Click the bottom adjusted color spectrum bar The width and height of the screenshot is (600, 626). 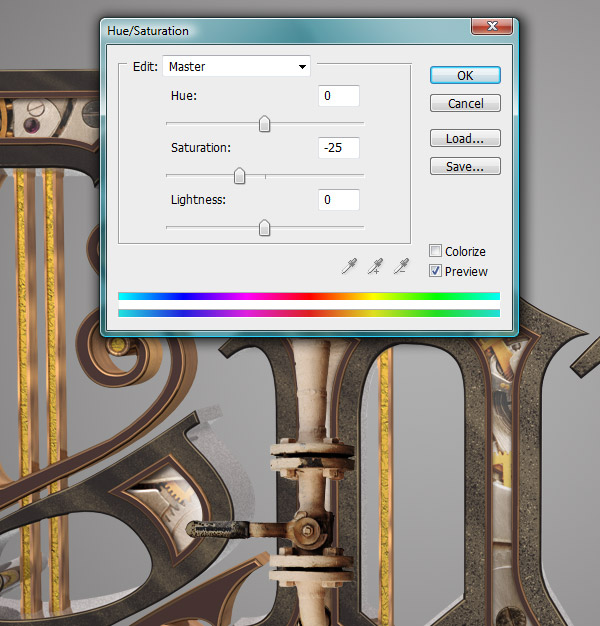(x=309, y=313)
